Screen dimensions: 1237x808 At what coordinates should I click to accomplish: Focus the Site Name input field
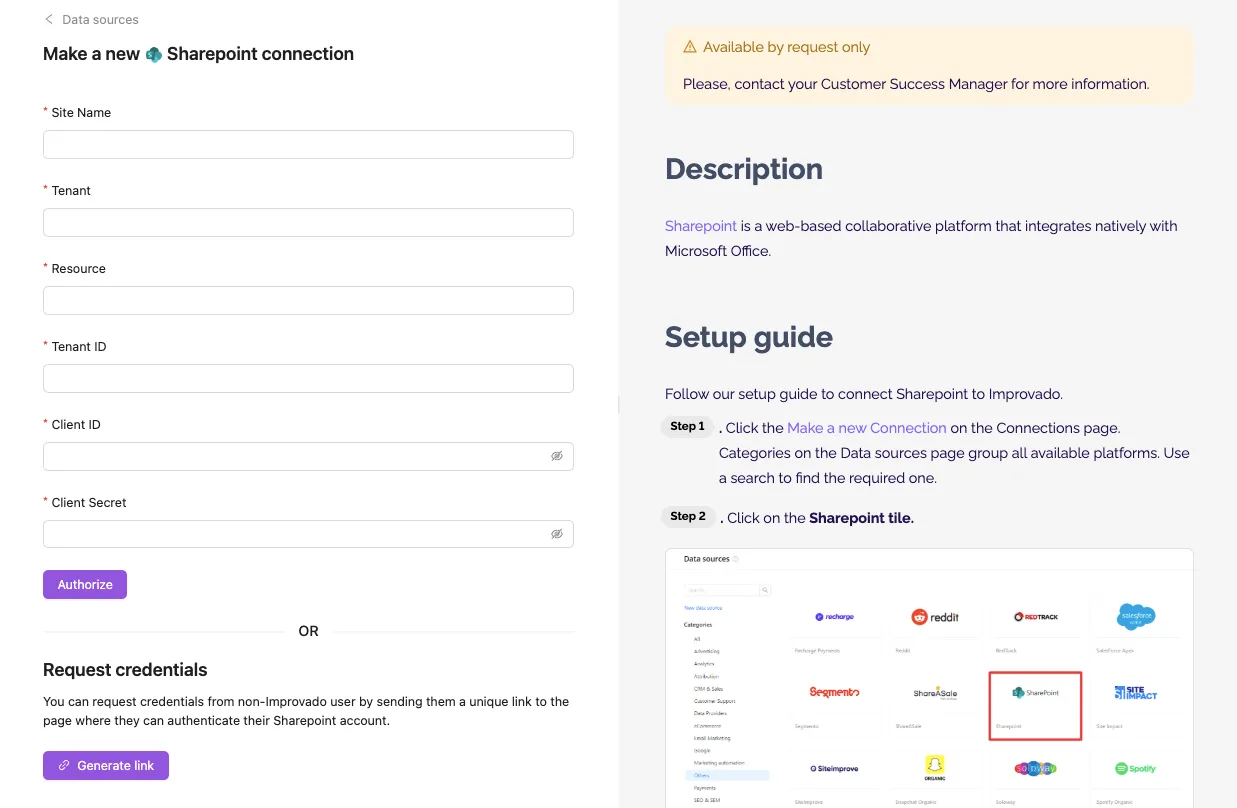click(x=308, y=144)
